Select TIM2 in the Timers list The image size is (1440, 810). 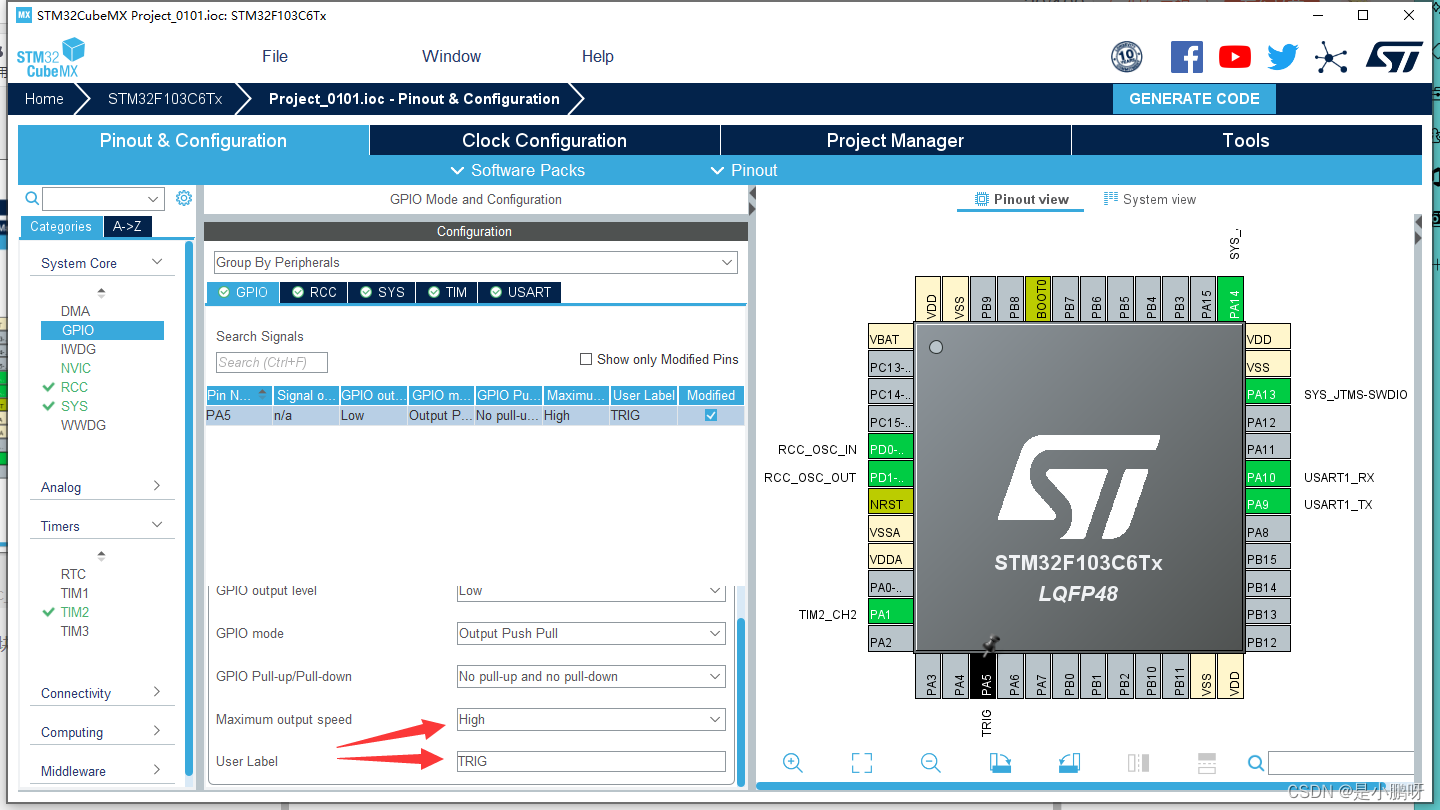coord(75,612)
